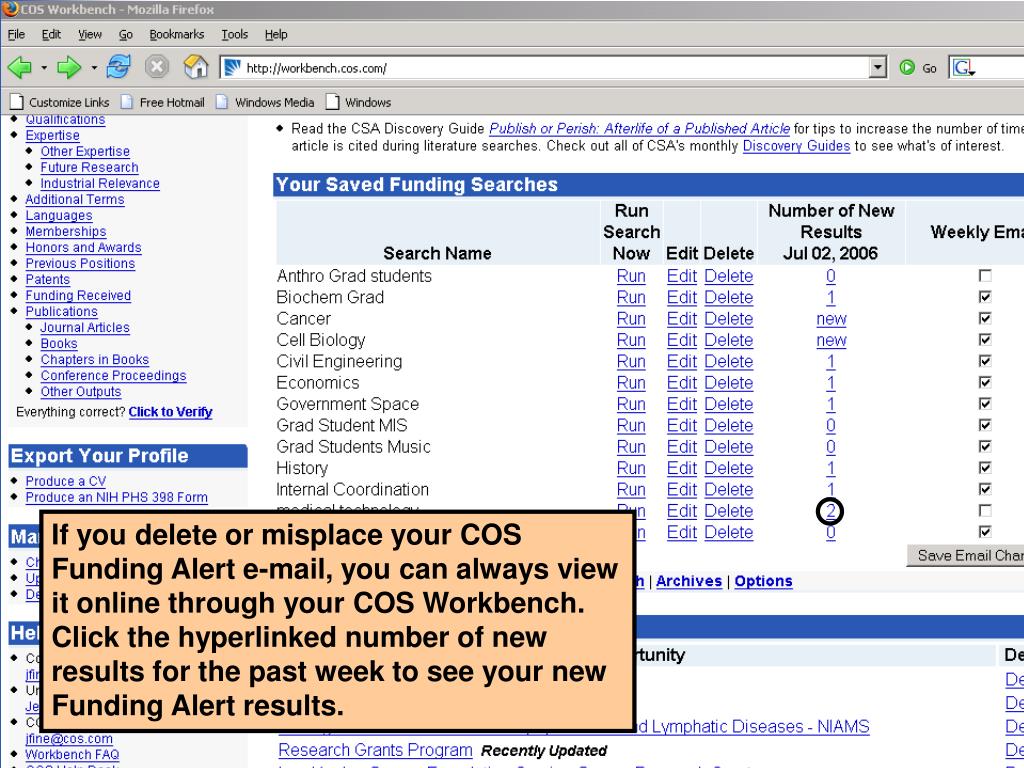Viewport: 1024px width, 768px height.
Task: Toggle weekly email for Government Space
Action: coord(985,404)
